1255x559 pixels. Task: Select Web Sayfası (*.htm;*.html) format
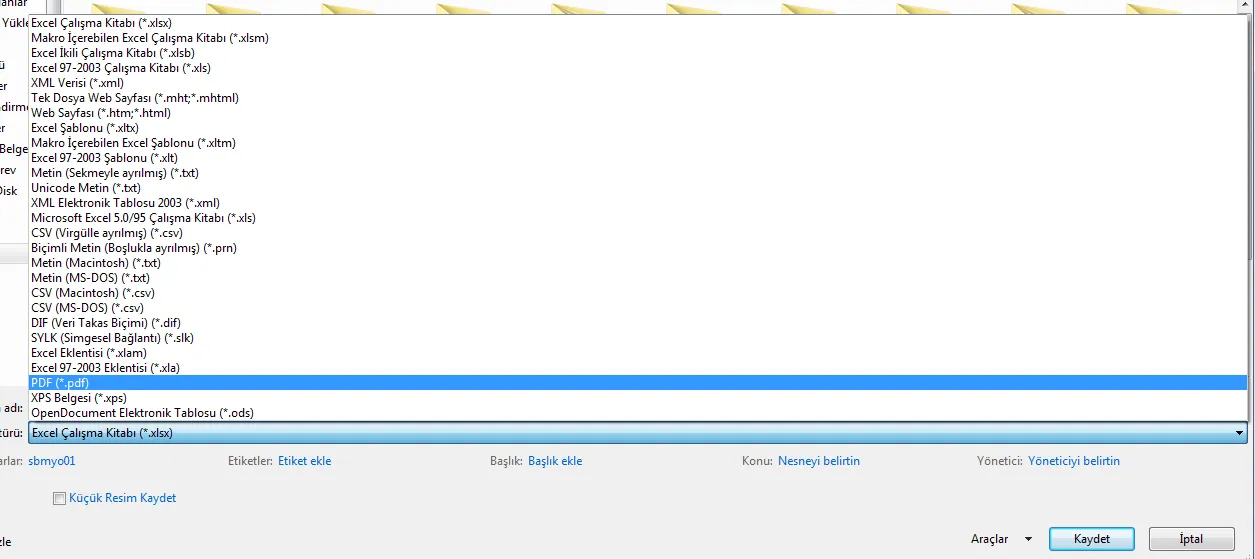click(100, 113)
